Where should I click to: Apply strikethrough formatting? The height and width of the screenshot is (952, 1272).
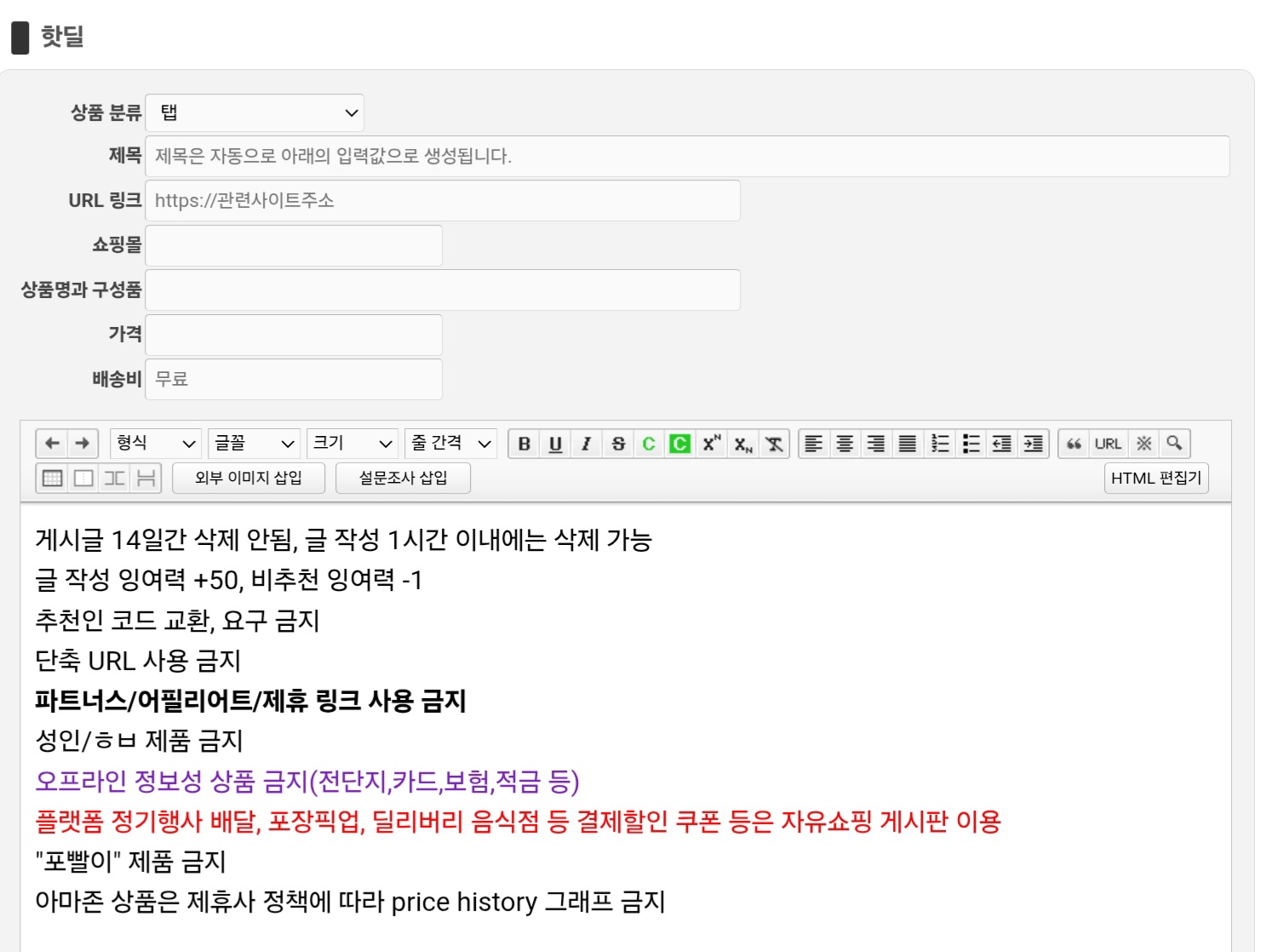pos(618,444)
